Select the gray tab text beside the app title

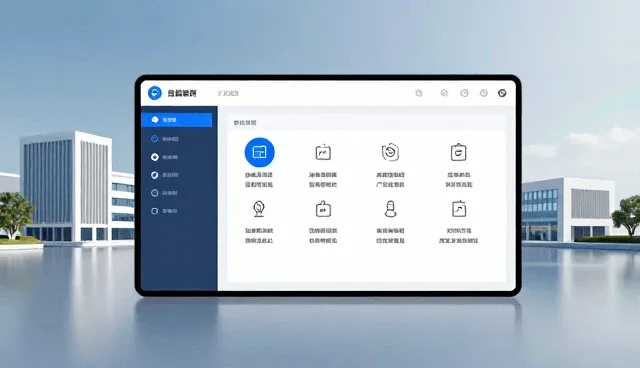pos(228,93)
